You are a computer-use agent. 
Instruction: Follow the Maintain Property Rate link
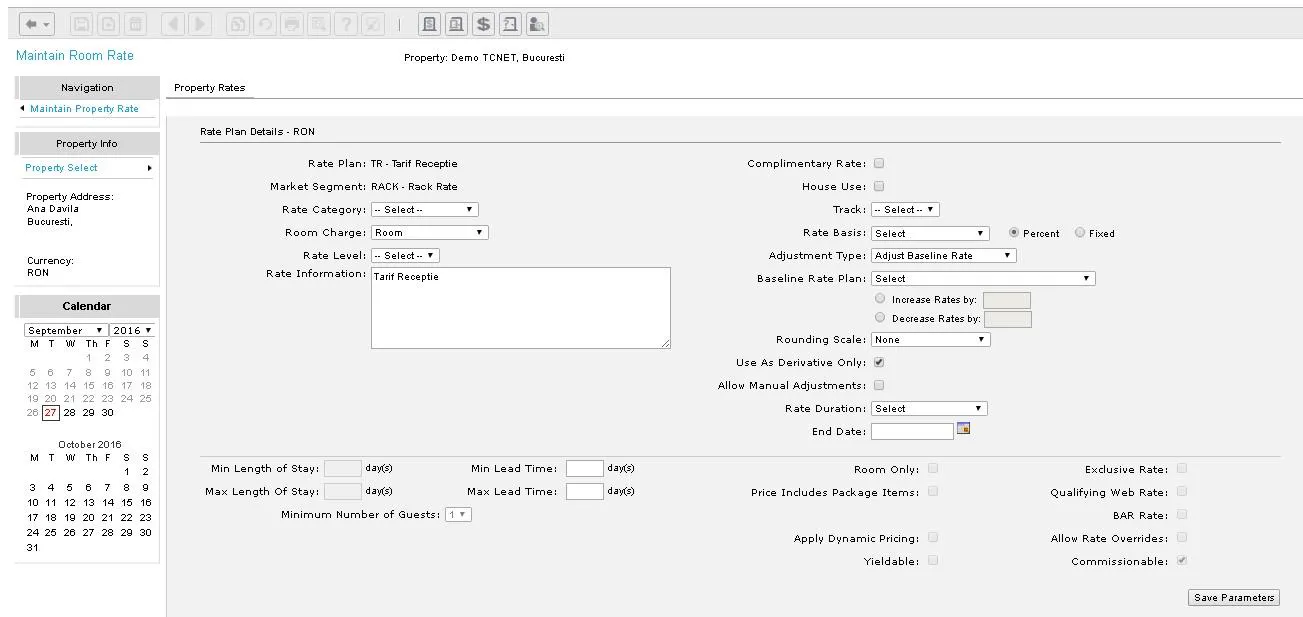coord(84,109)
